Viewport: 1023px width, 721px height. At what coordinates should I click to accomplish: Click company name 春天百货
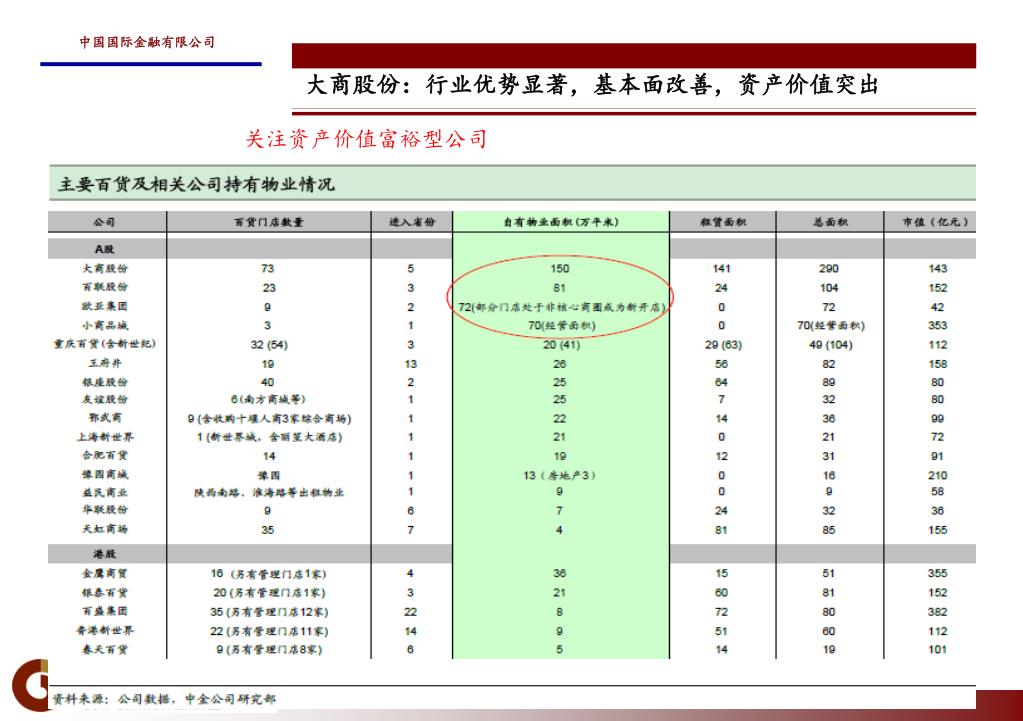click(104, 649)
